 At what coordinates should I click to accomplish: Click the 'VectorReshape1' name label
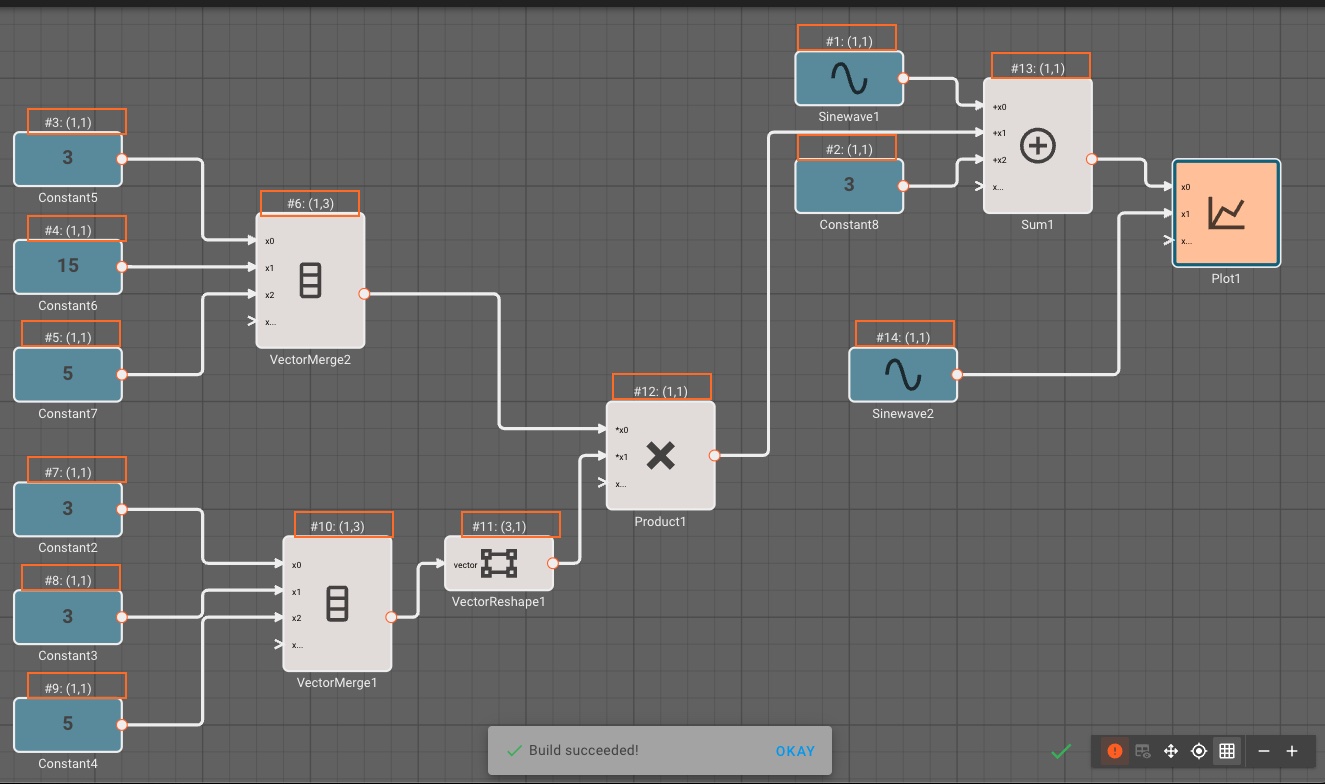499,602
